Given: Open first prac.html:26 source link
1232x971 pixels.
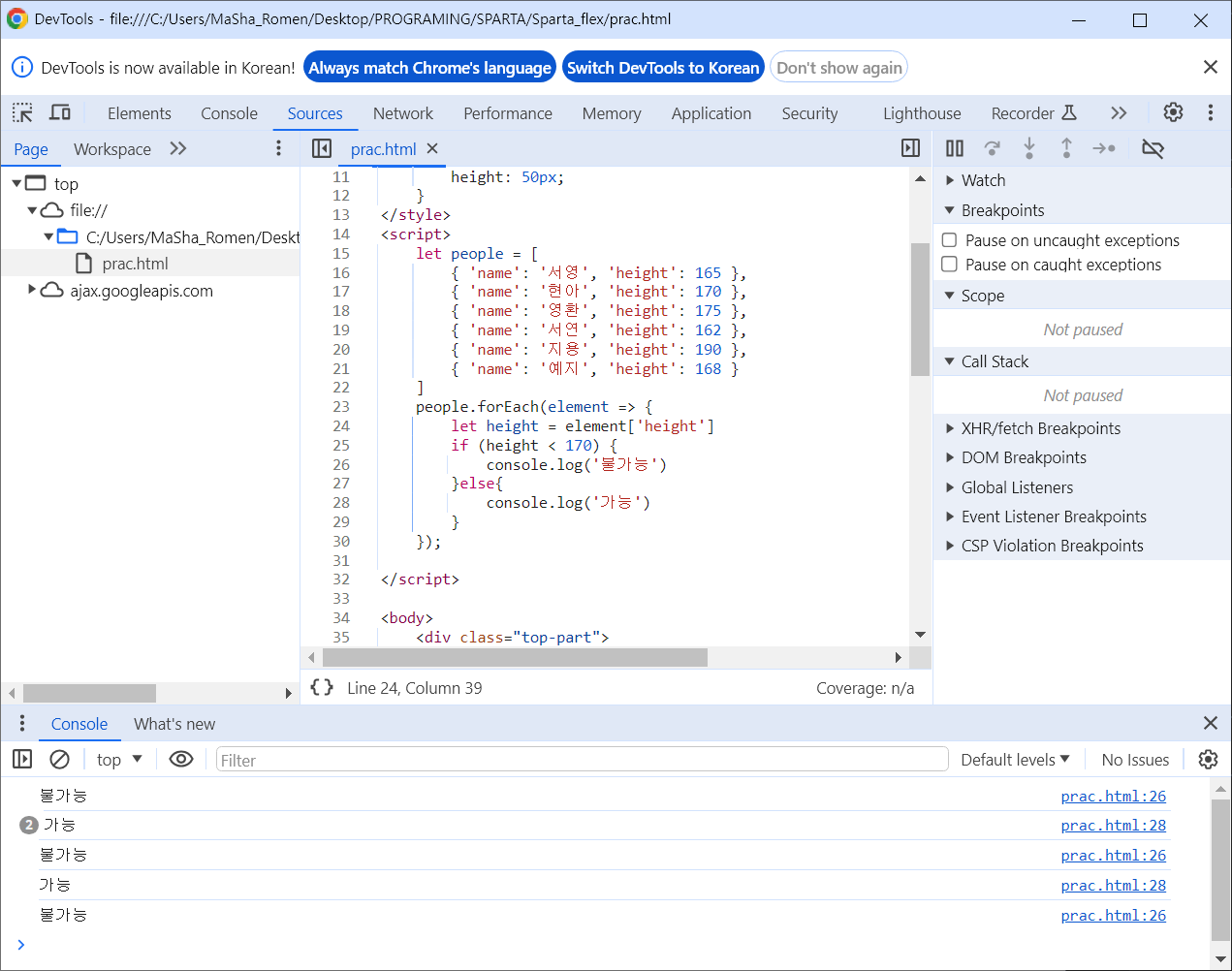Looking at the screenshot, I should pos(1113,796).
